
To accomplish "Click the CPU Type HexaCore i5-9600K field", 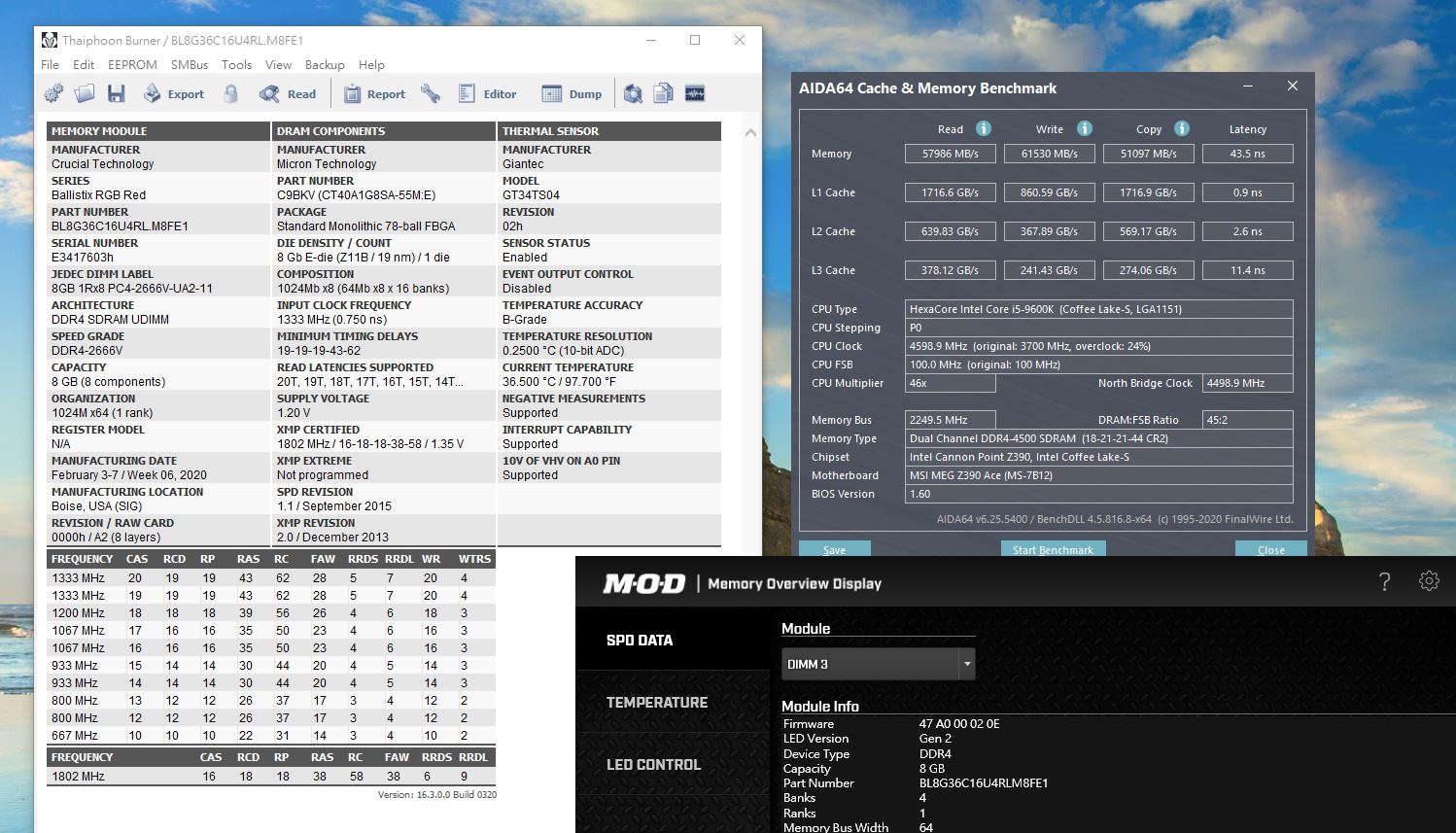I will 1099,309.
